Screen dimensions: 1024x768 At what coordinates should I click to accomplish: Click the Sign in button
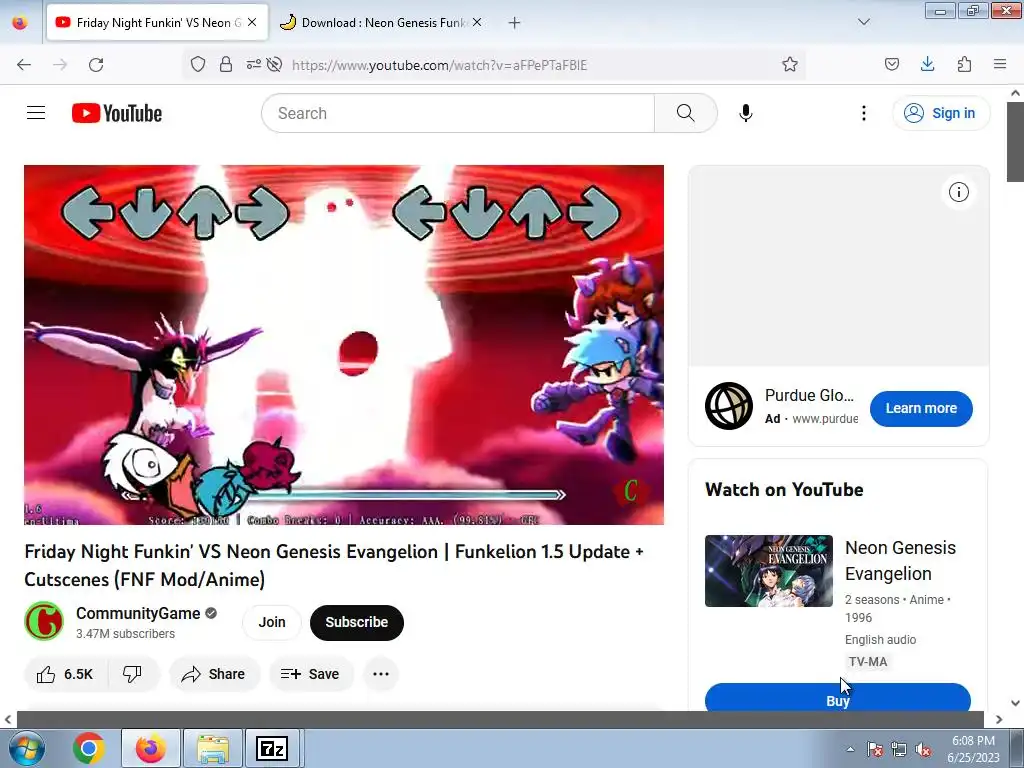point(941,113)
